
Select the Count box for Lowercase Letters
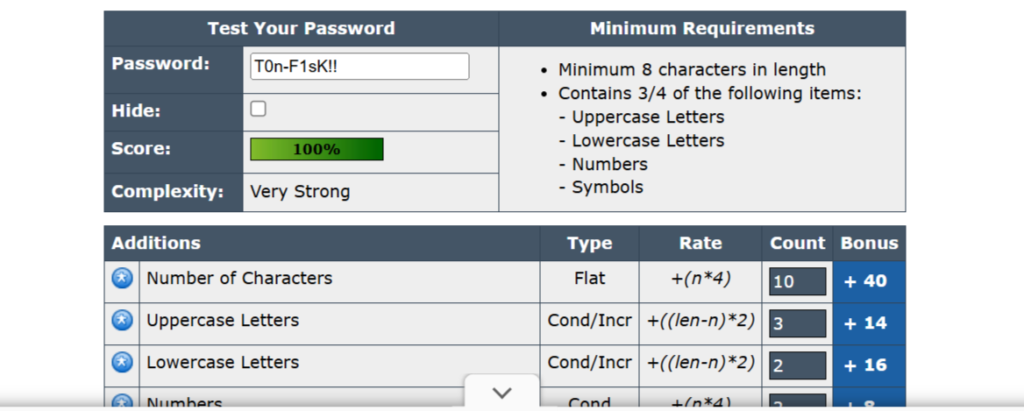[x=797, y=365]
